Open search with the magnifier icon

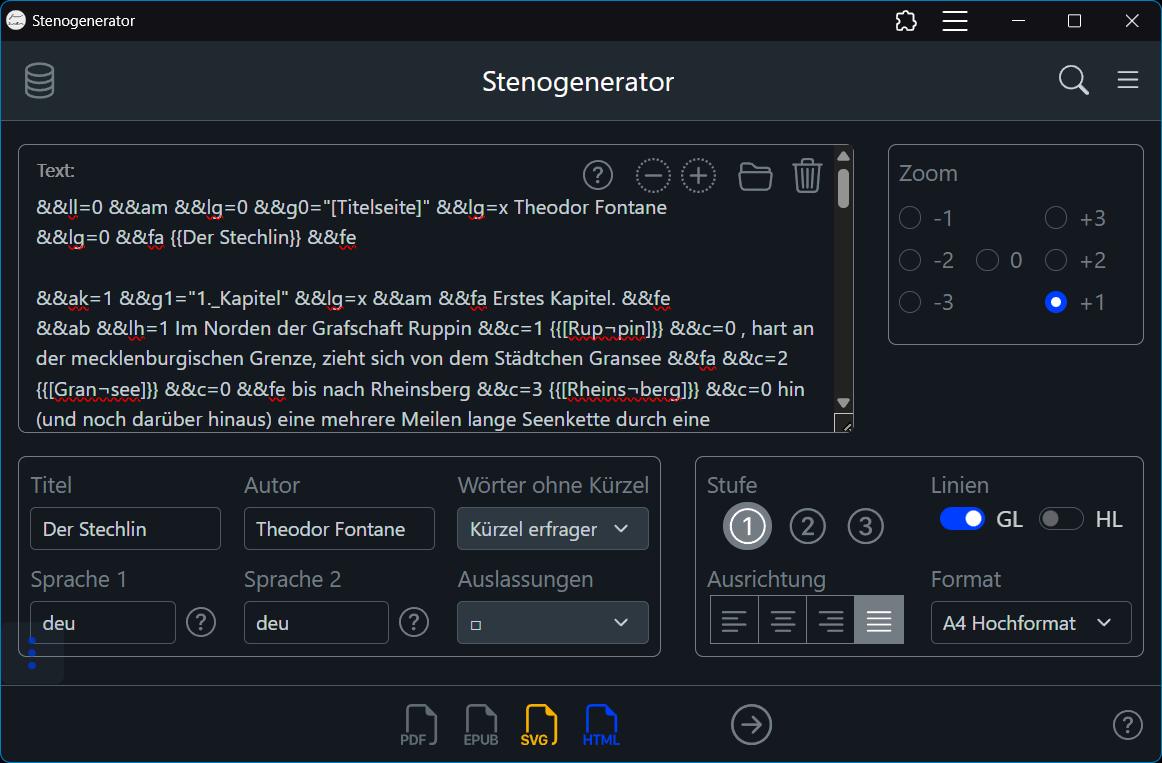click(1073, 80)
